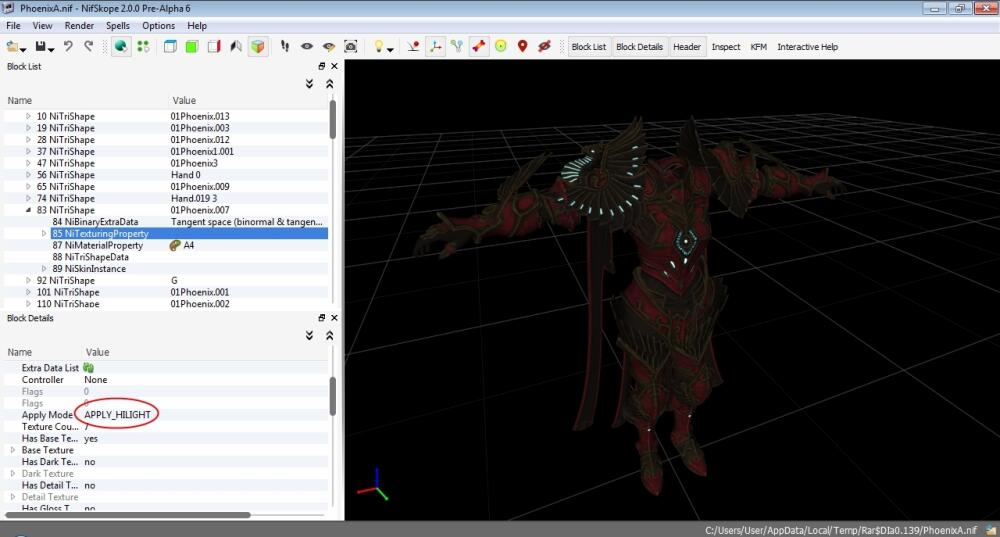Expand the 89 NiSkinInstance node

44,268
